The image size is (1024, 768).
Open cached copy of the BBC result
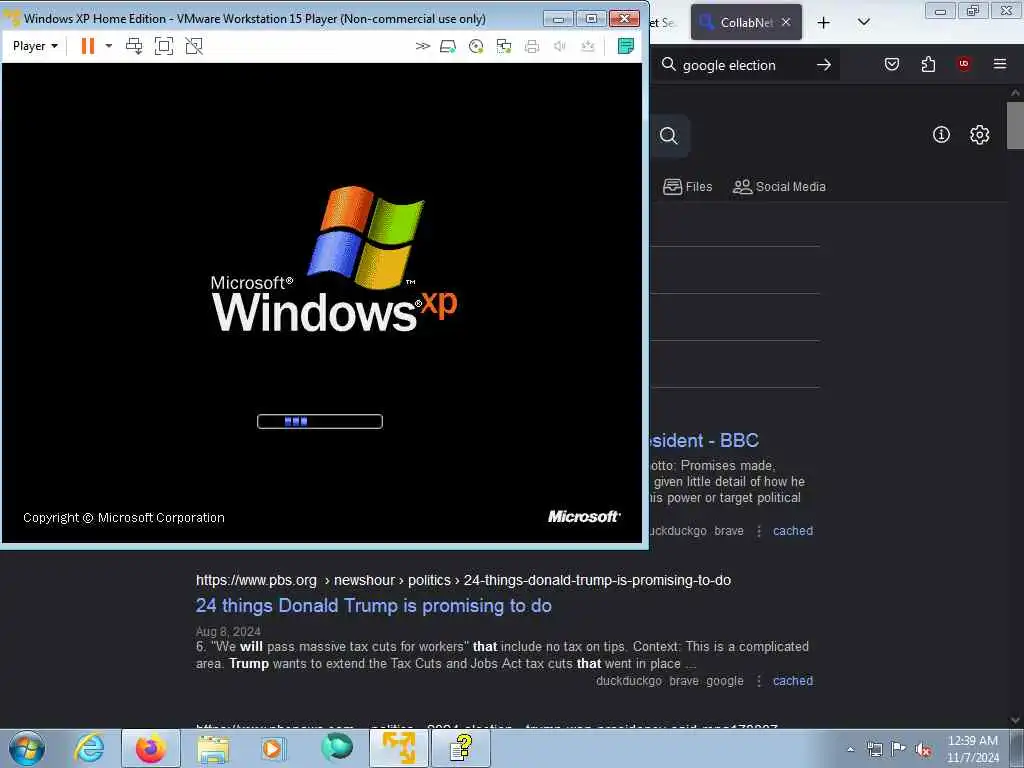pos(793,531)
